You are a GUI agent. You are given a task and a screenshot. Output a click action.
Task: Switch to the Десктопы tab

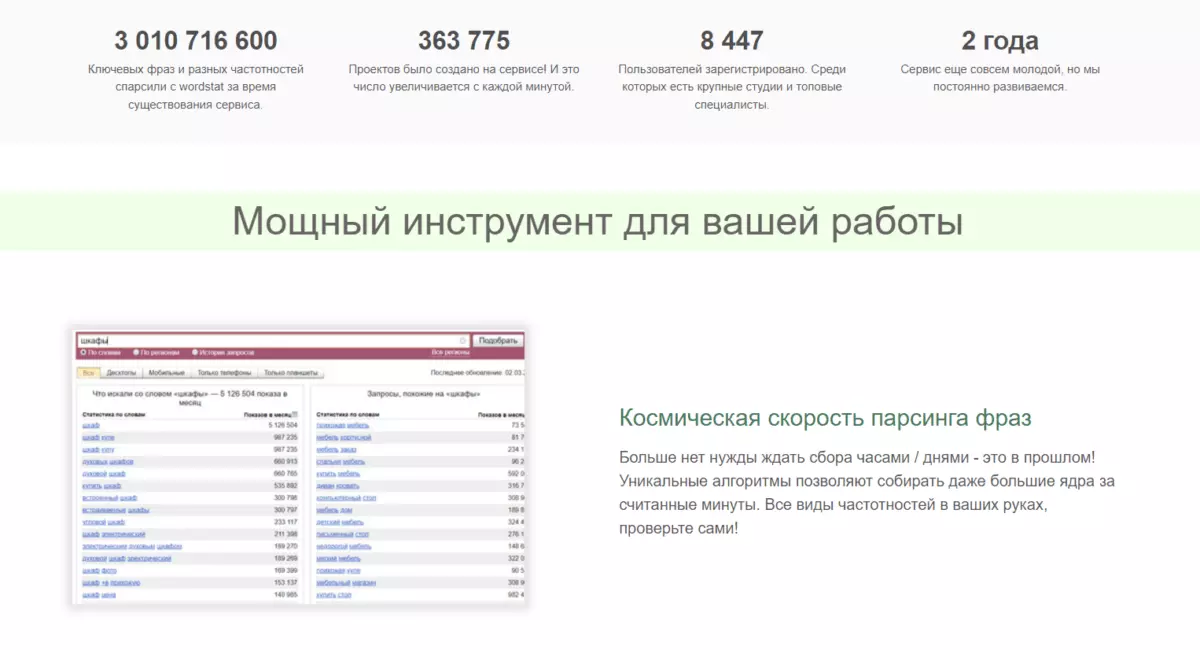click(x=121, y=372)
